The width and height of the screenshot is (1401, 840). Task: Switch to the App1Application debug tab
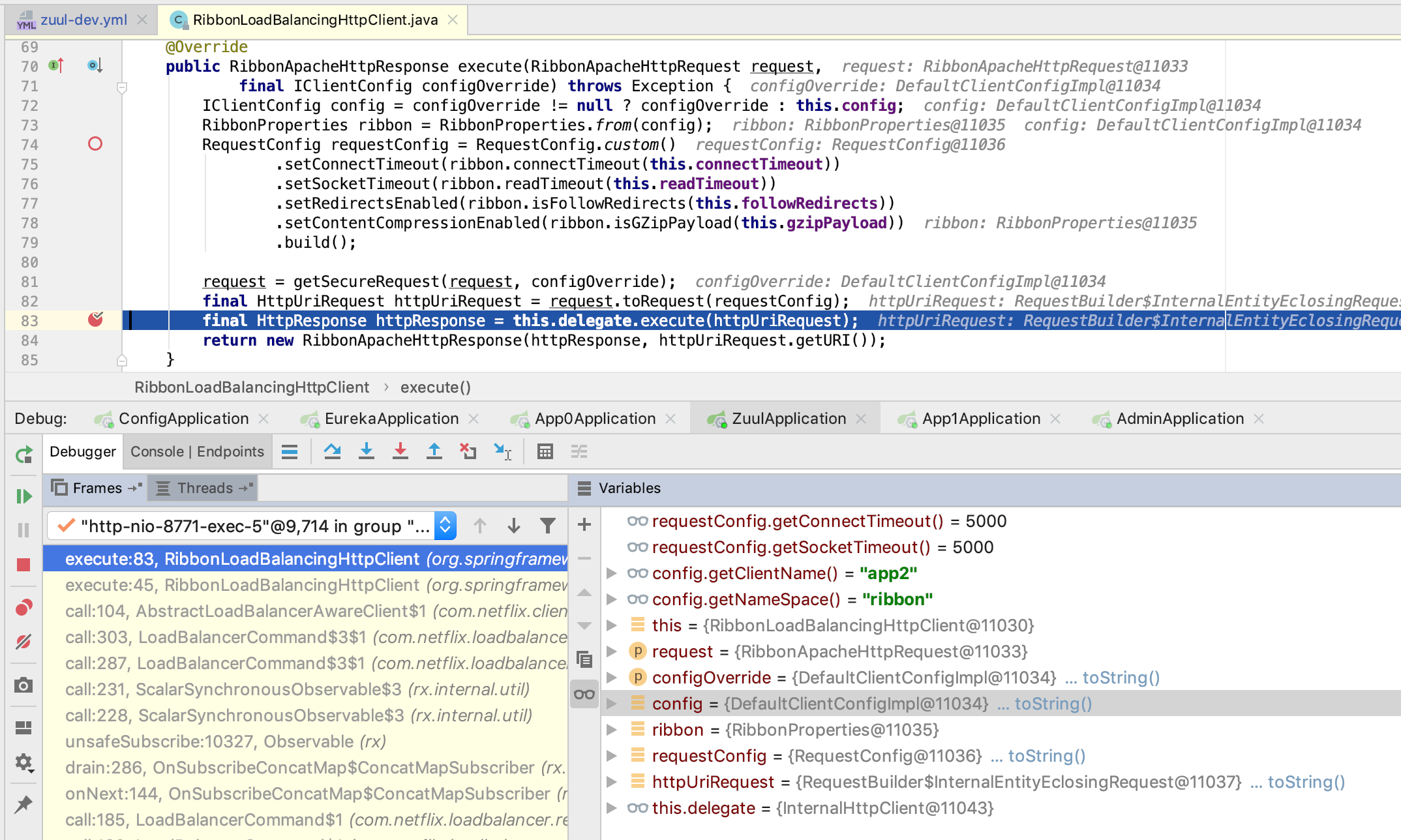981,419
